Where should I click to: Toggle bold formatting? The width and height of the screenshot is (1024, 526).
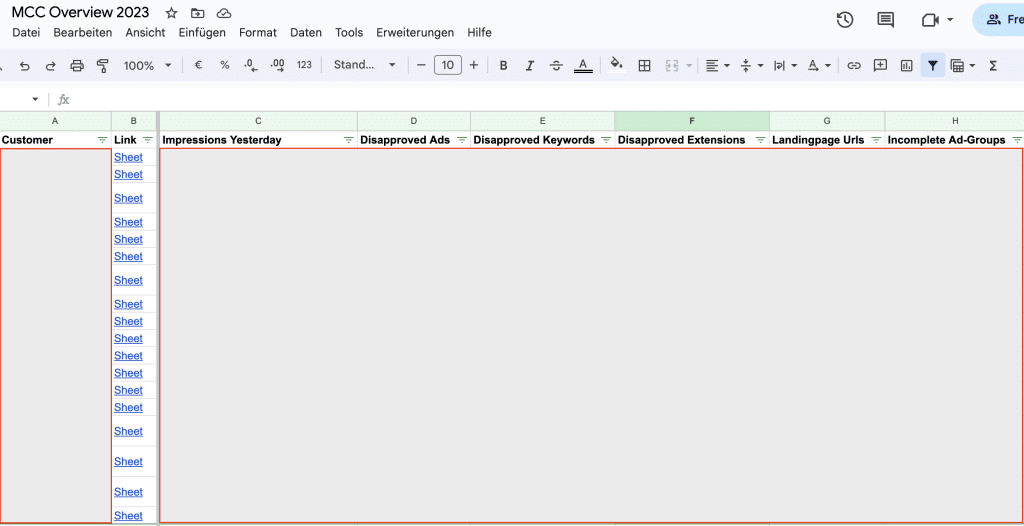coord(503,65)
